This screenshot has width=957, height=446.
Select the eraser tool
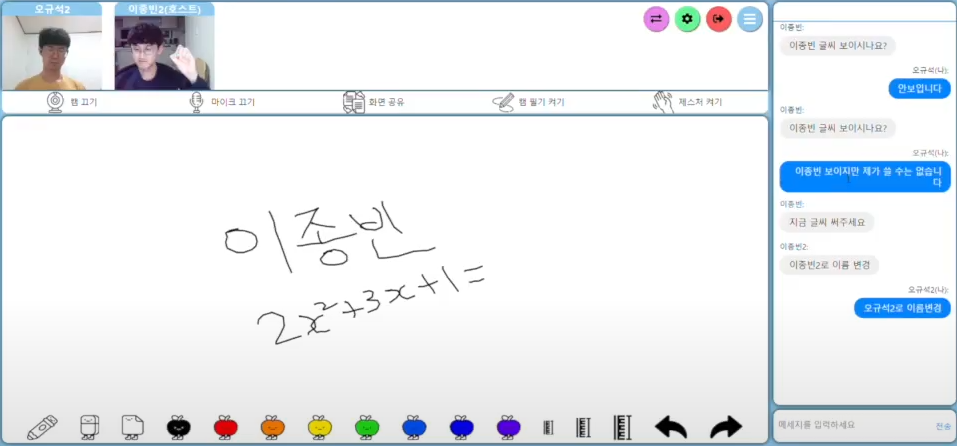coord(90,426)
